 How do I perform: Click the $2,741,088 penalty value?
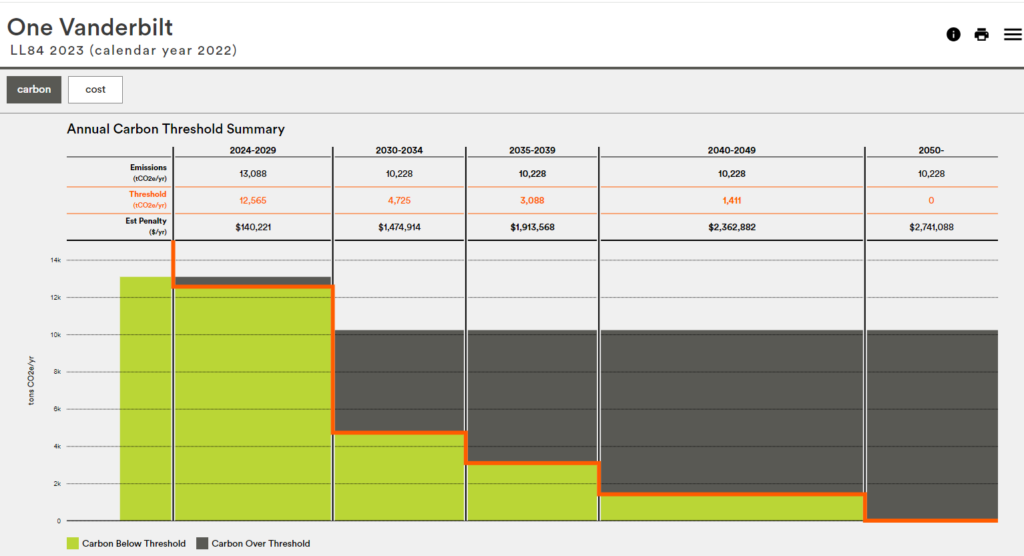(x=930, y=227)
